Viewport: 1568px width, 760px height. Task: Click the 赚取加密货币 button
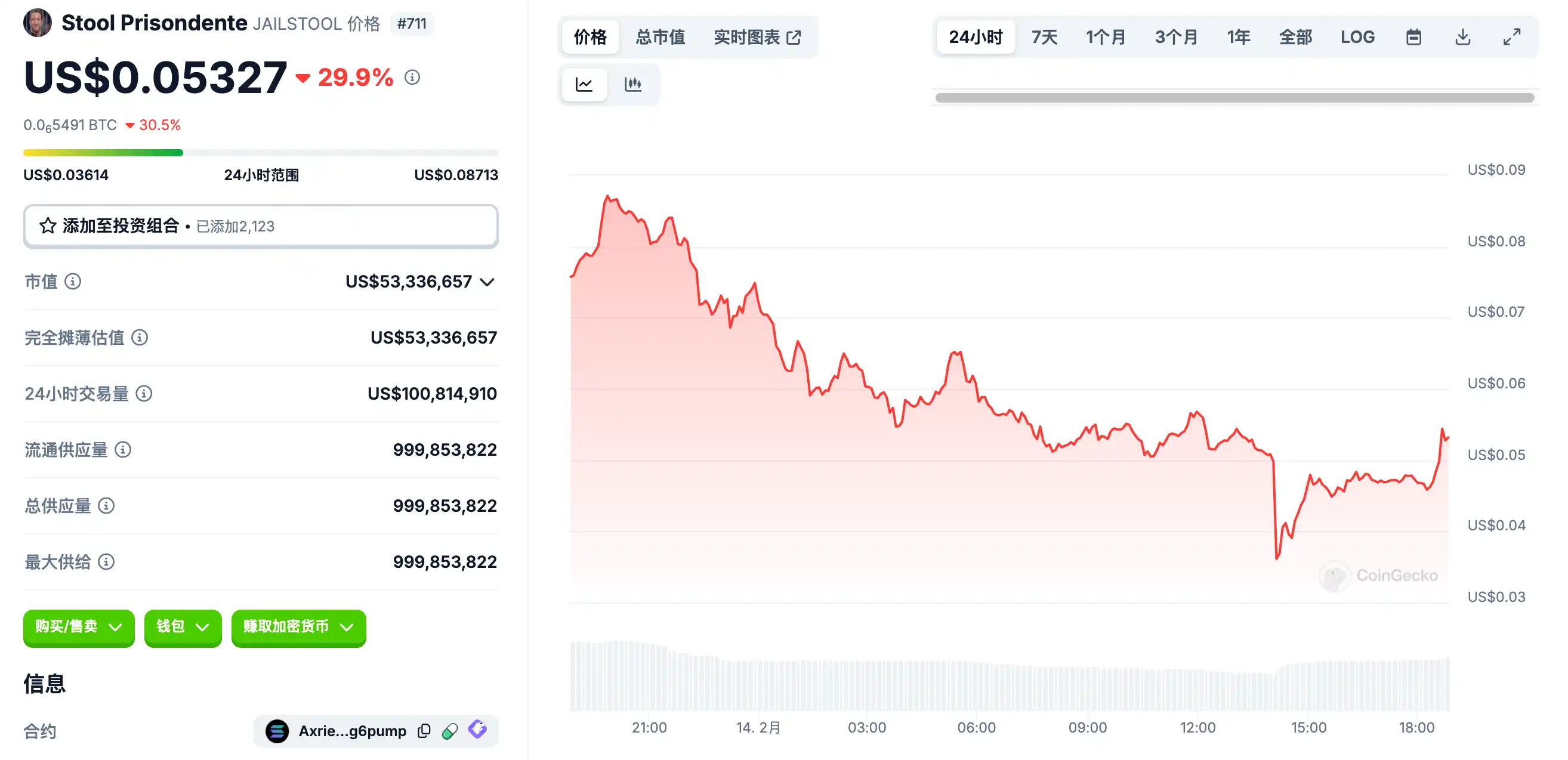coord(298,627)
